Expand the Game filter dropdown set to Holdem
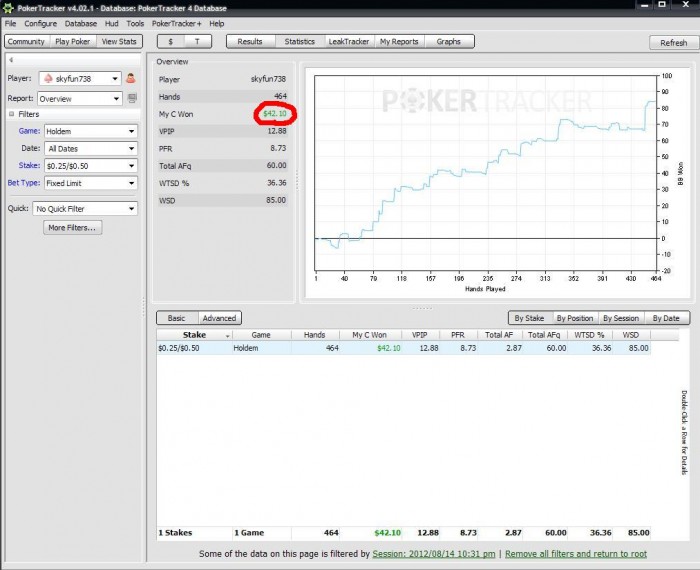 pos(91,131)
